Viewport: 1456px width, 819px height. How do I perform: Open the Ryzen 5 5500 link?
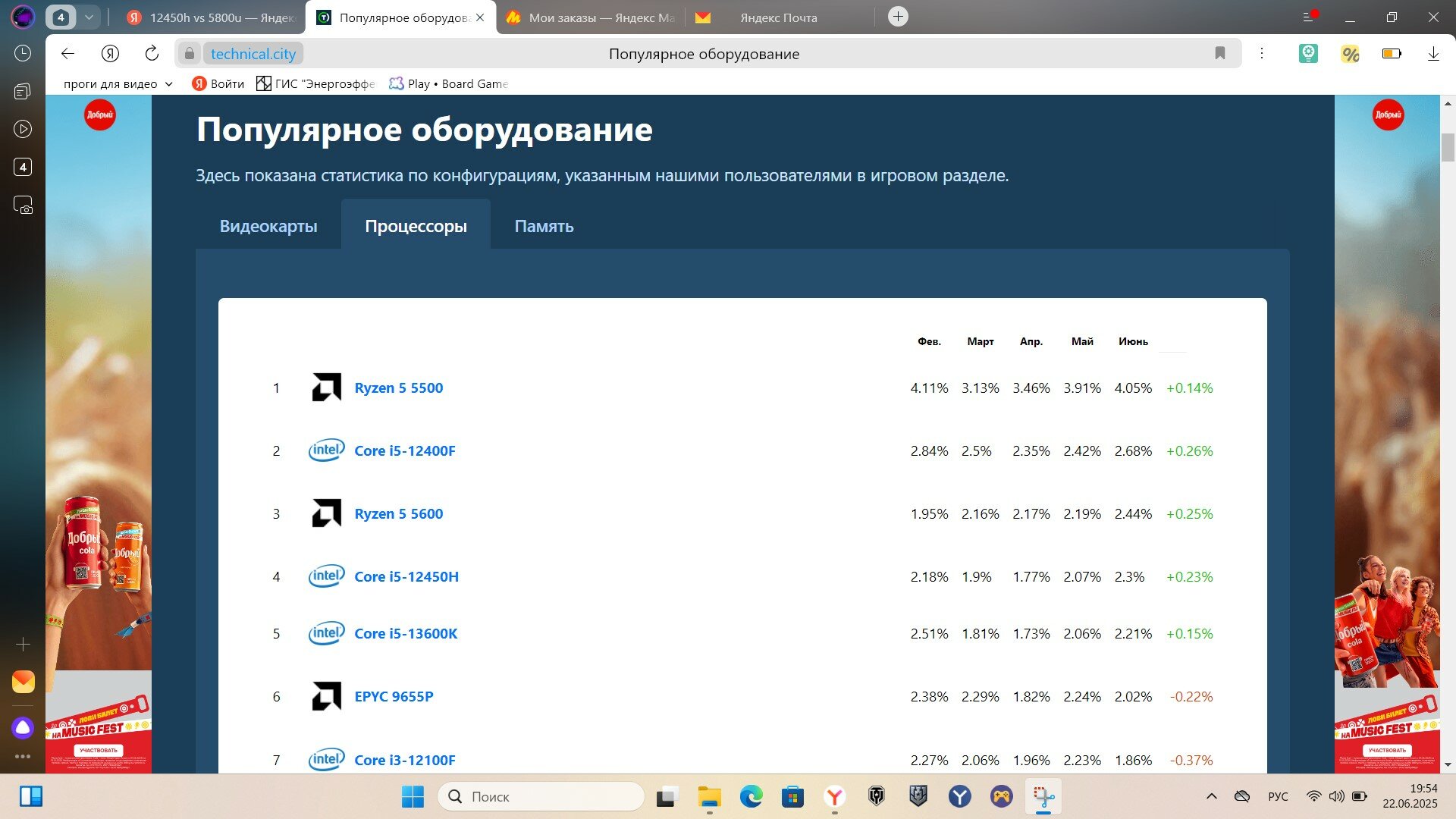click(x=398, y=388)
